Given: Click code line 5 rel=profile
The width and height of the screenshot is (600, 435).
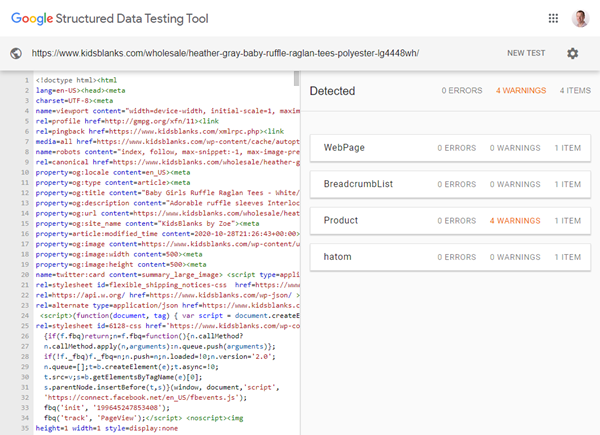Looking at the screenshot, I should [x=127, y=121].
